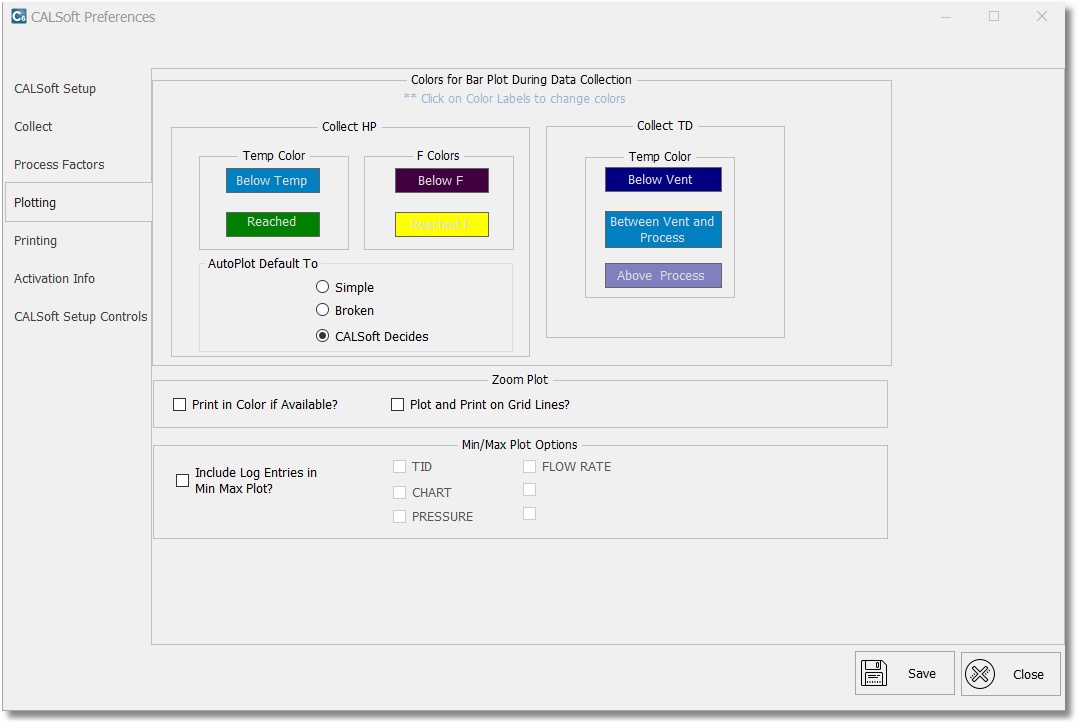Switch to the Collect tab
This screenshot has width=1079, height=725.
(x=33, y=127)
